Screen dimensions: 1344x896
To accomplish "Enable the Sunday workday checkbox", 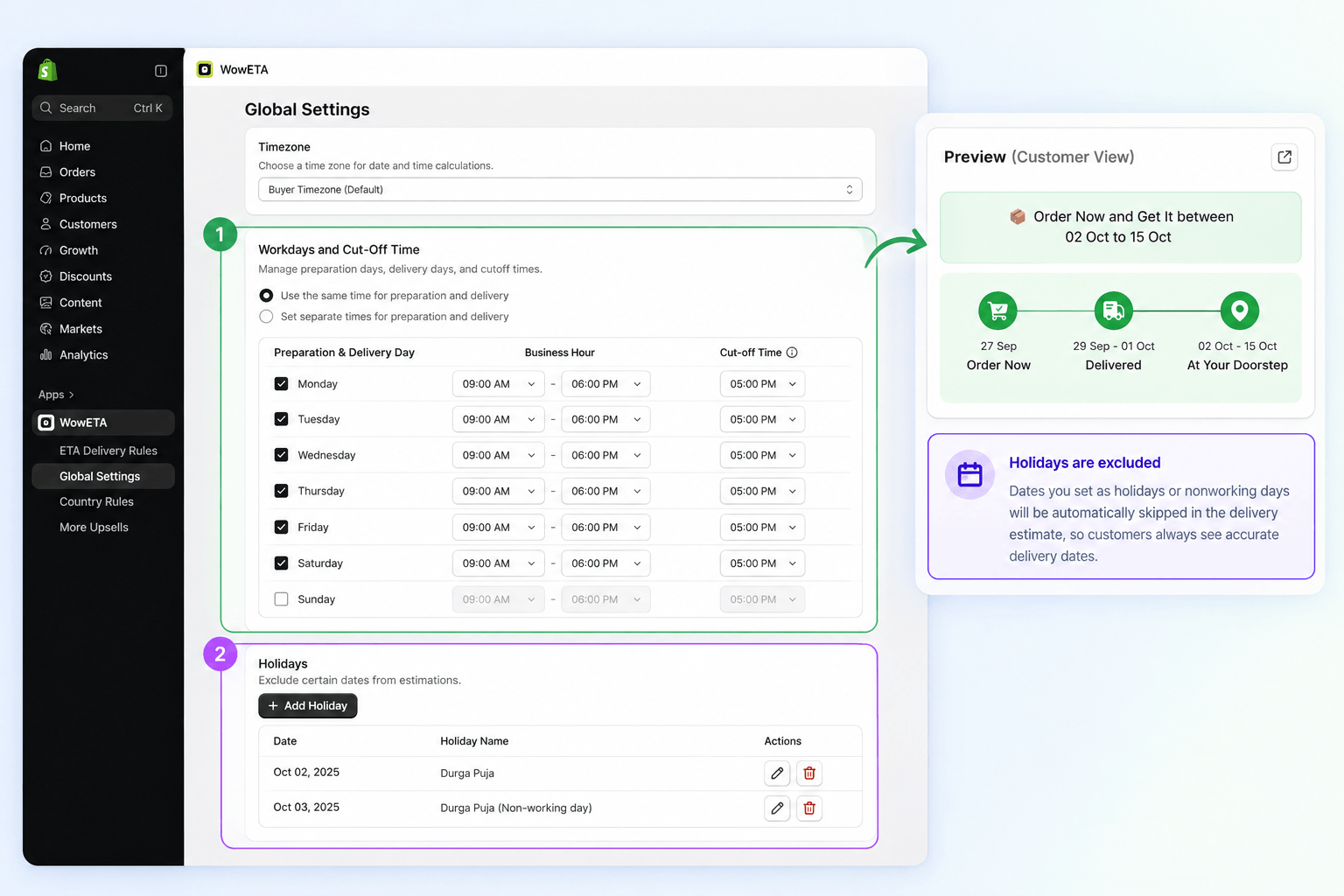I will coord(281,599).
